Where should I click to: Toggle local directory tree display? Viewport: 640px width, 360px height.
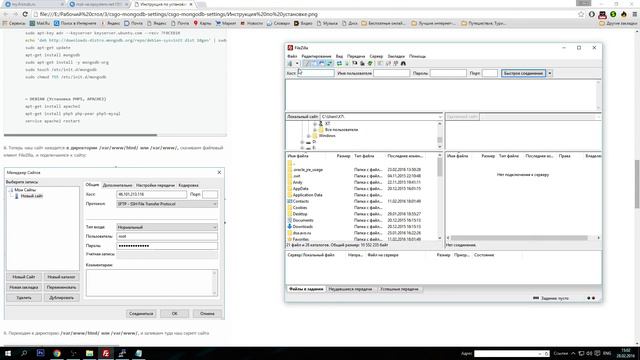[x=314, y=63]
